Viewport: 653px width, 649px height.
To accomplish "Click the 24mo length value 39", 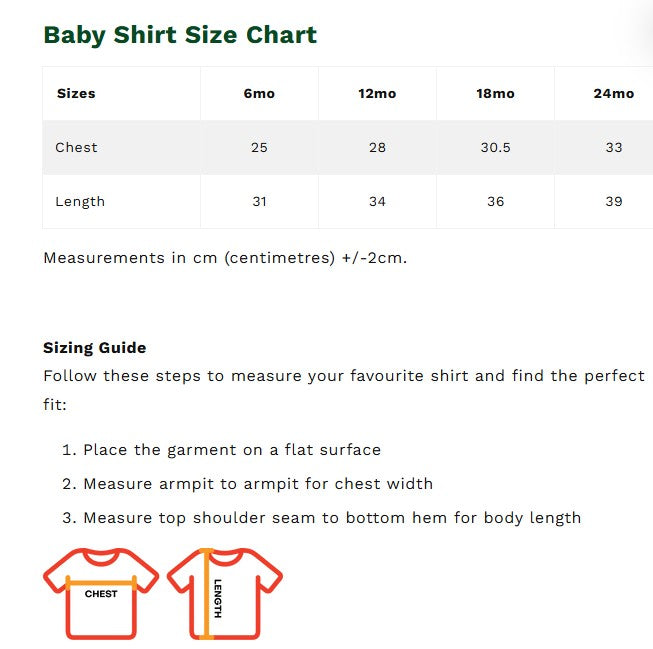I will tap(613, 202).
